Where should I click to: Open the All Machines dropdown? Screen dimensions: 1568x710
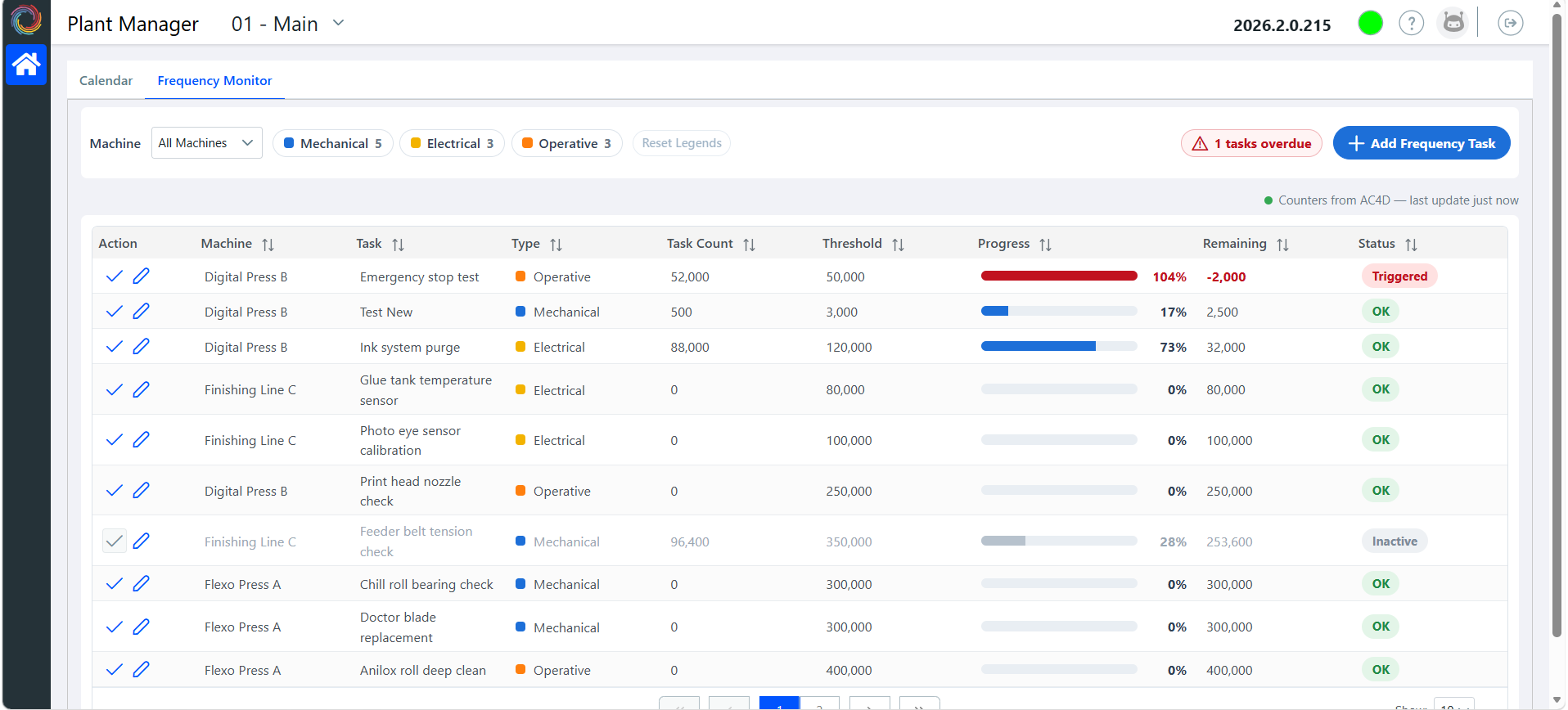(x=206, y=143)
